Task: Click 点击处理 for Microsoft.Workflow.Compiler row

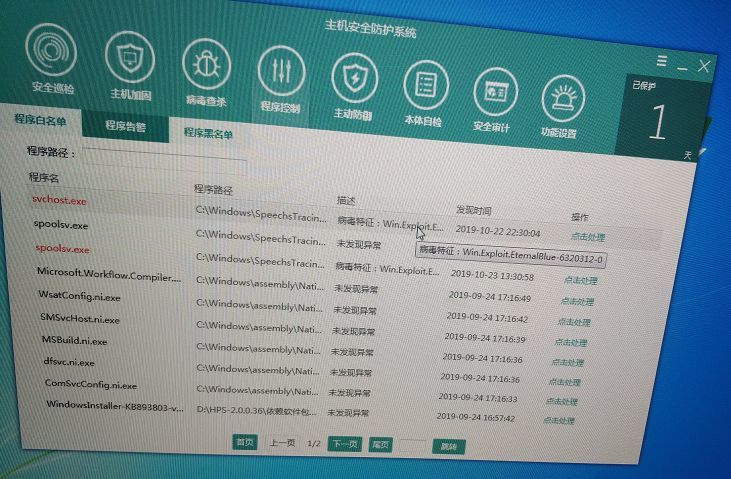Action: (577, 302)
